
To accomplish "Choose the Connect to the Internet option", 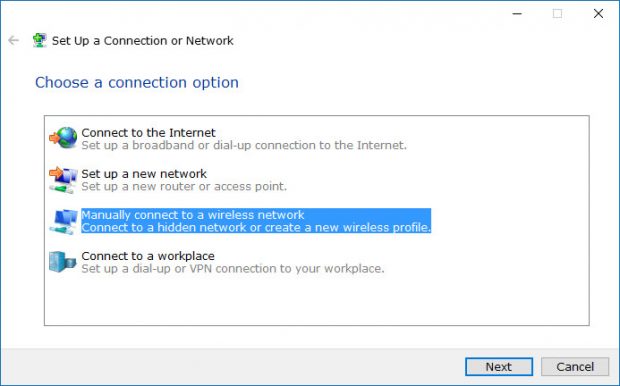I will point(148,132).
